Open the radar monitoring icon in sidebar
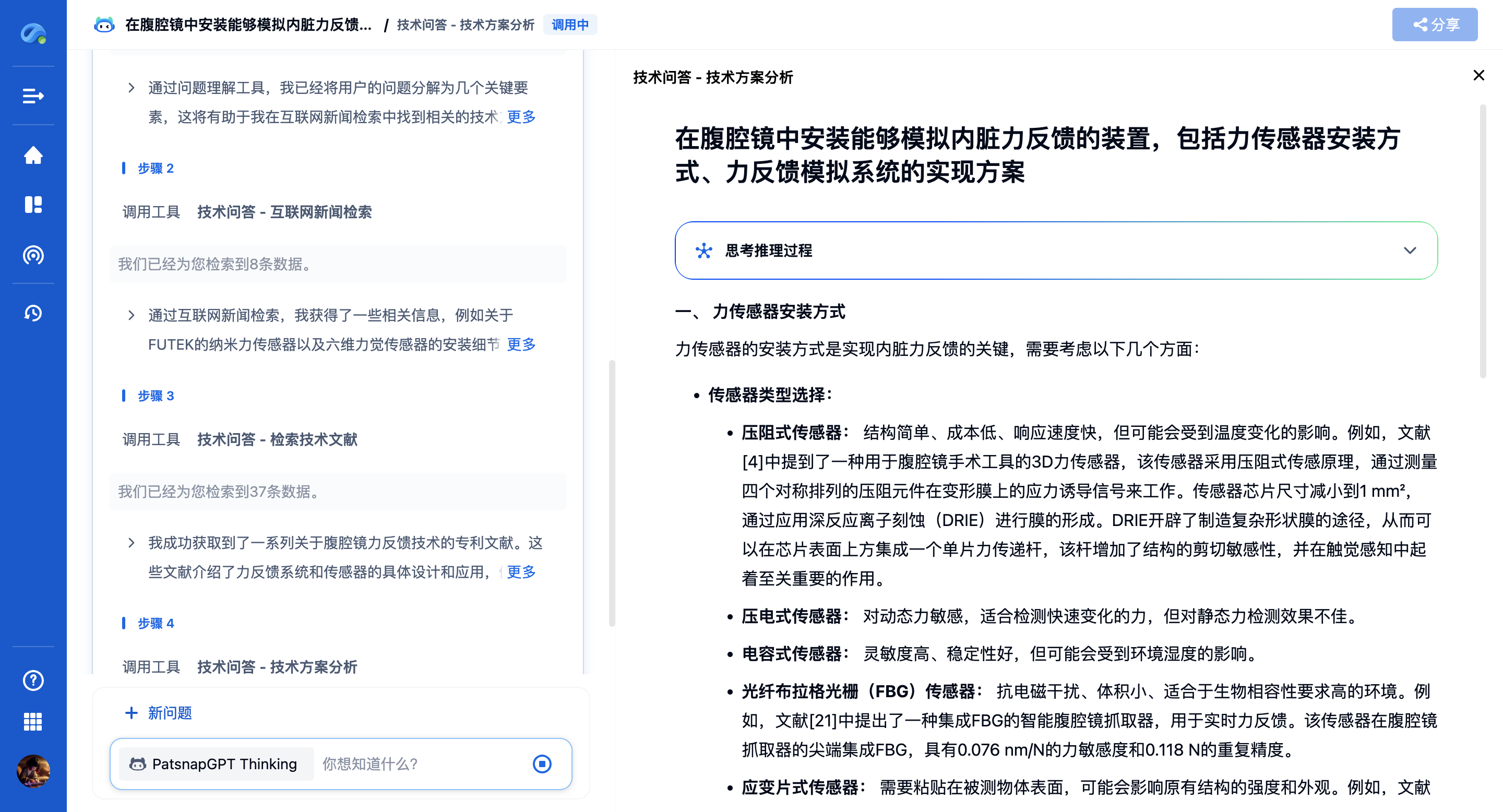The image size is (1503, 812). click(33, 255)
